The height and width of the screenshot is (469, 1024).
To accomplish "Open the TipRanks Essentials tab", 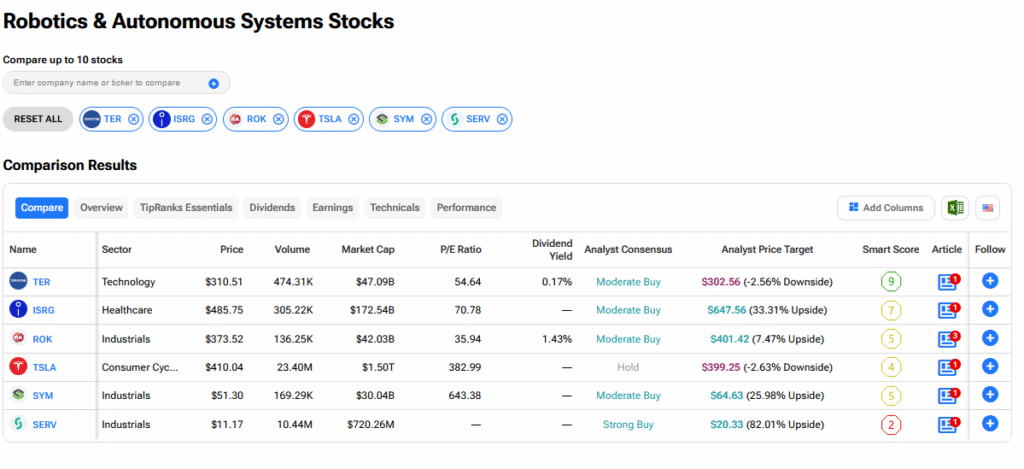I will 186,208.
